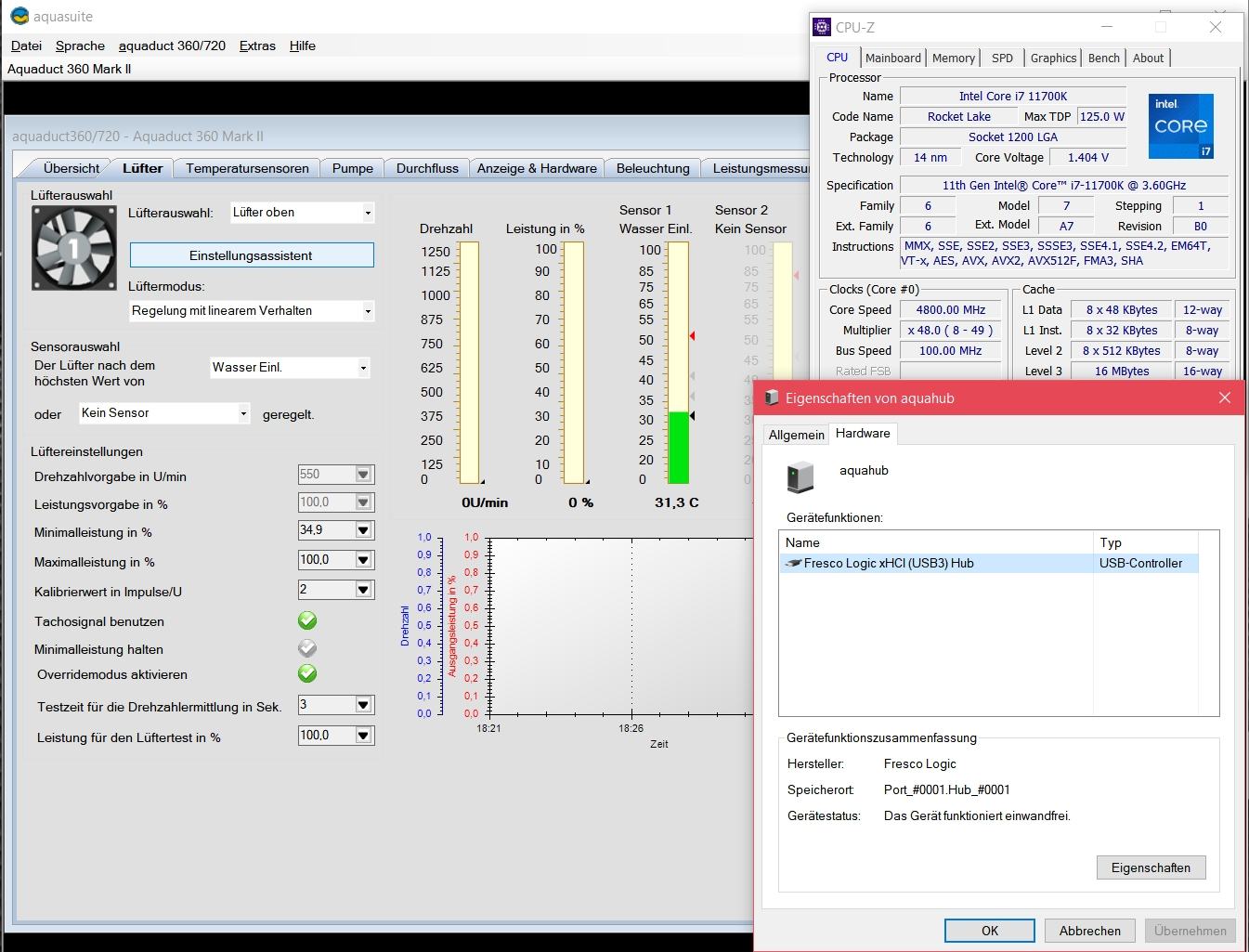Close the aquahub properties dialog
Viewport: 1249px width, 952px height.
pyautogui.click(x=1224, y=398)
